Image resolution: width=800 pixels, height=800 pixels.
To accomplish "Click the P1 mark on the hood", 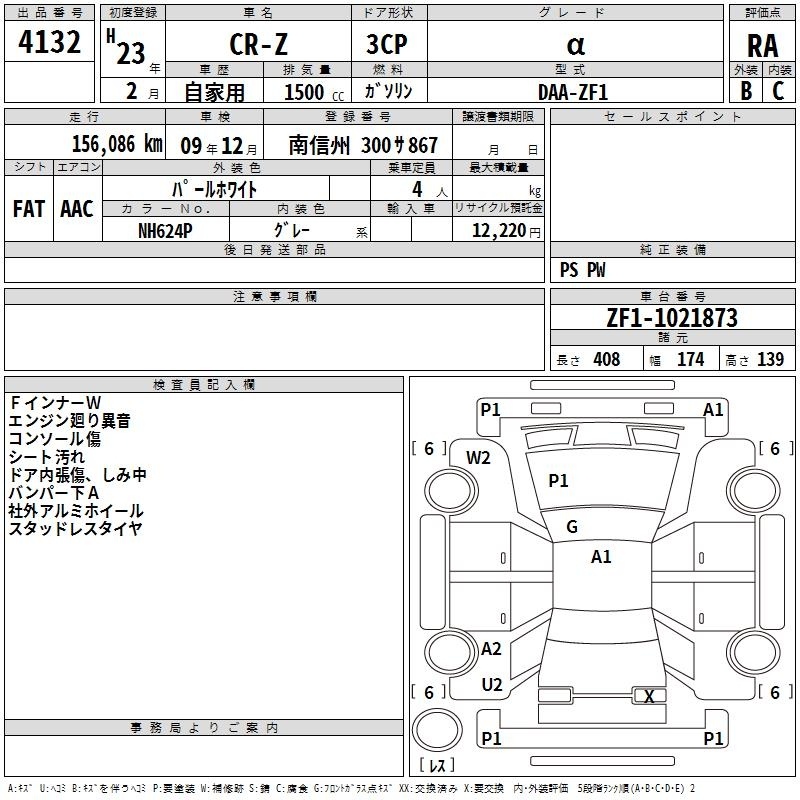I will click(558, 481).
